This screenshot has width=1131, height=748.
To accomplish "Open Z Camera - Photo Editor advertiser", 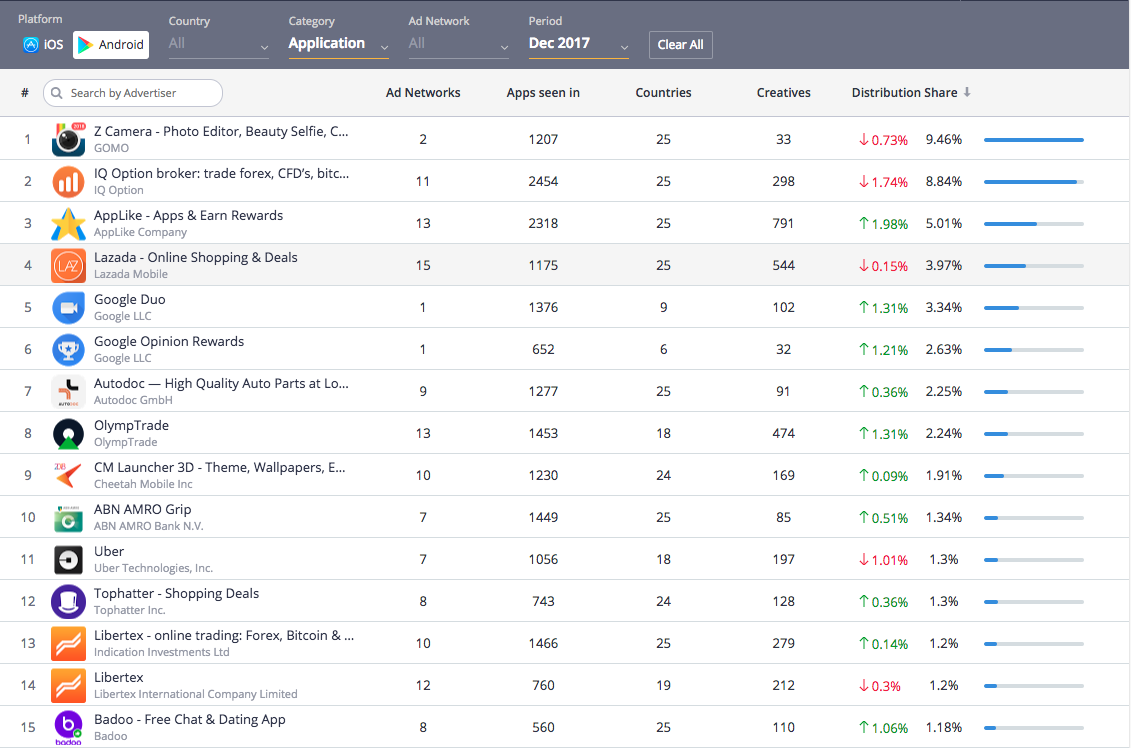I will pyautogui.click(x=221, y=131).
